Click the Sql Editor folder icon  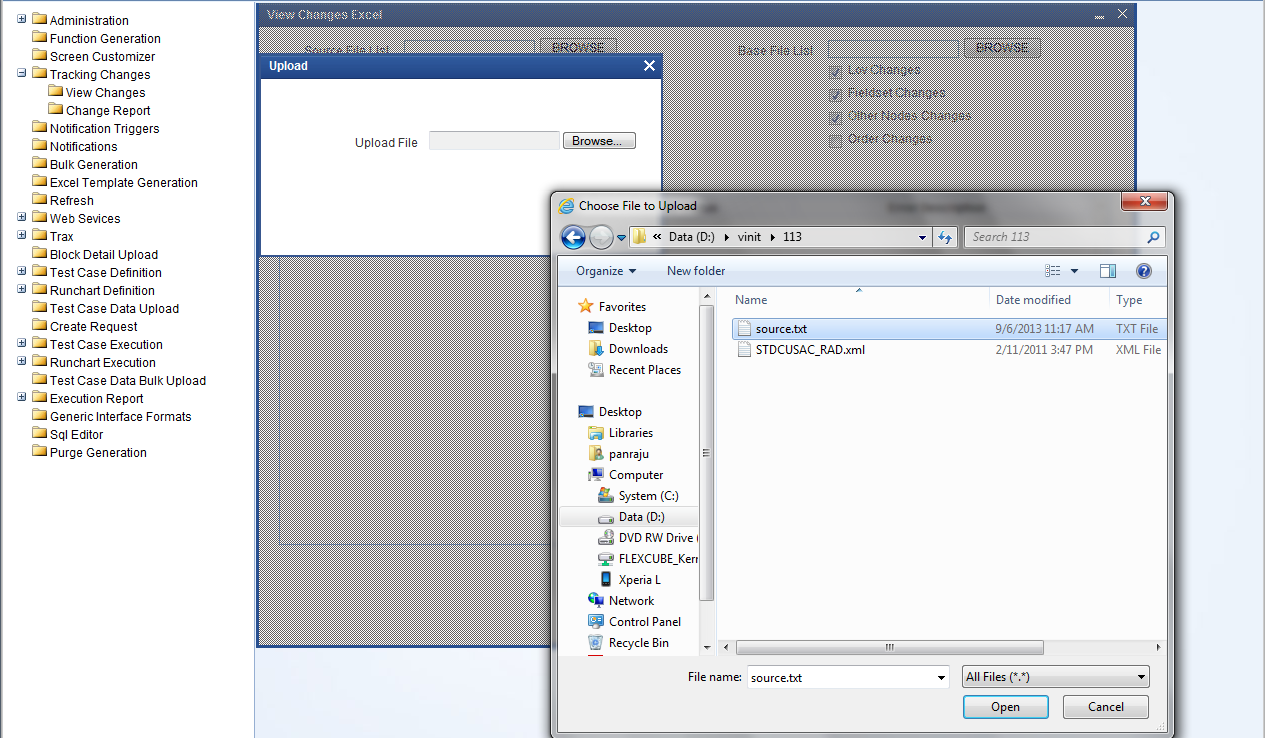[x=40, y=434]
